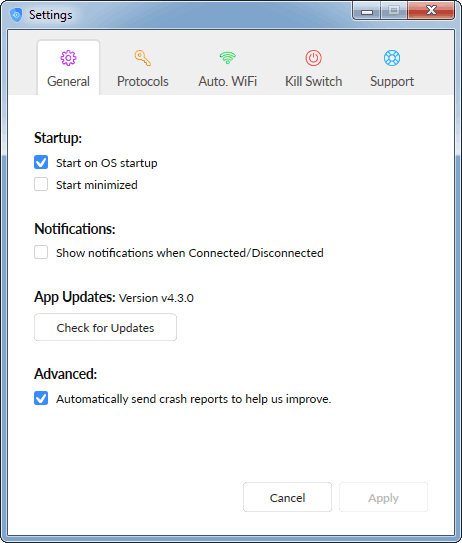462x543 pixels.
Task: Click the green WiFi signal icon
Action: [x=228, y=58]
